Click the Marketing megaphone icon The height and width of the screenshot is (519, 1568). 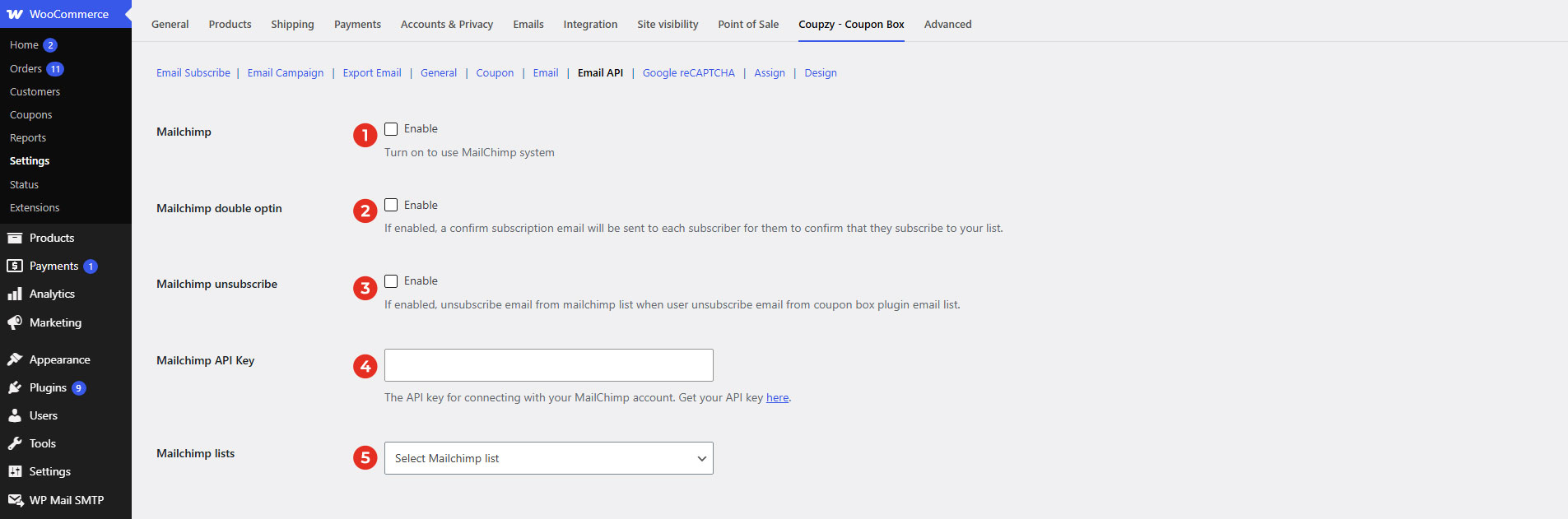[15, 322]
